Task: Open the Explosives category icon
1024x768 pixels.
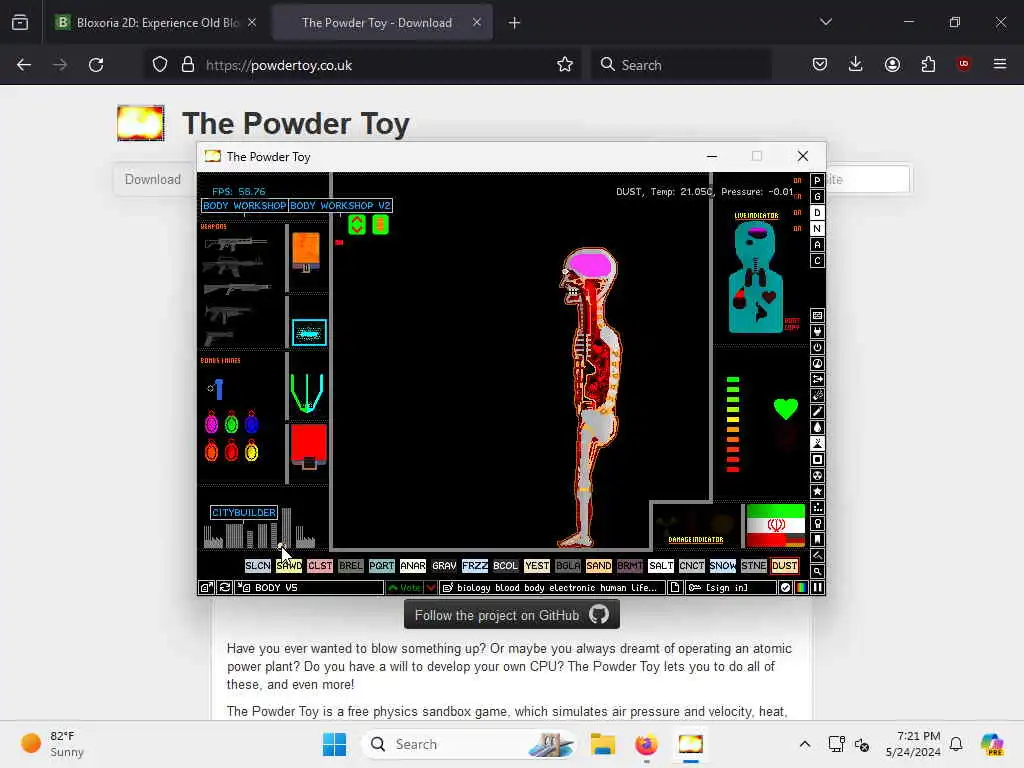Action: pos(817,396)
